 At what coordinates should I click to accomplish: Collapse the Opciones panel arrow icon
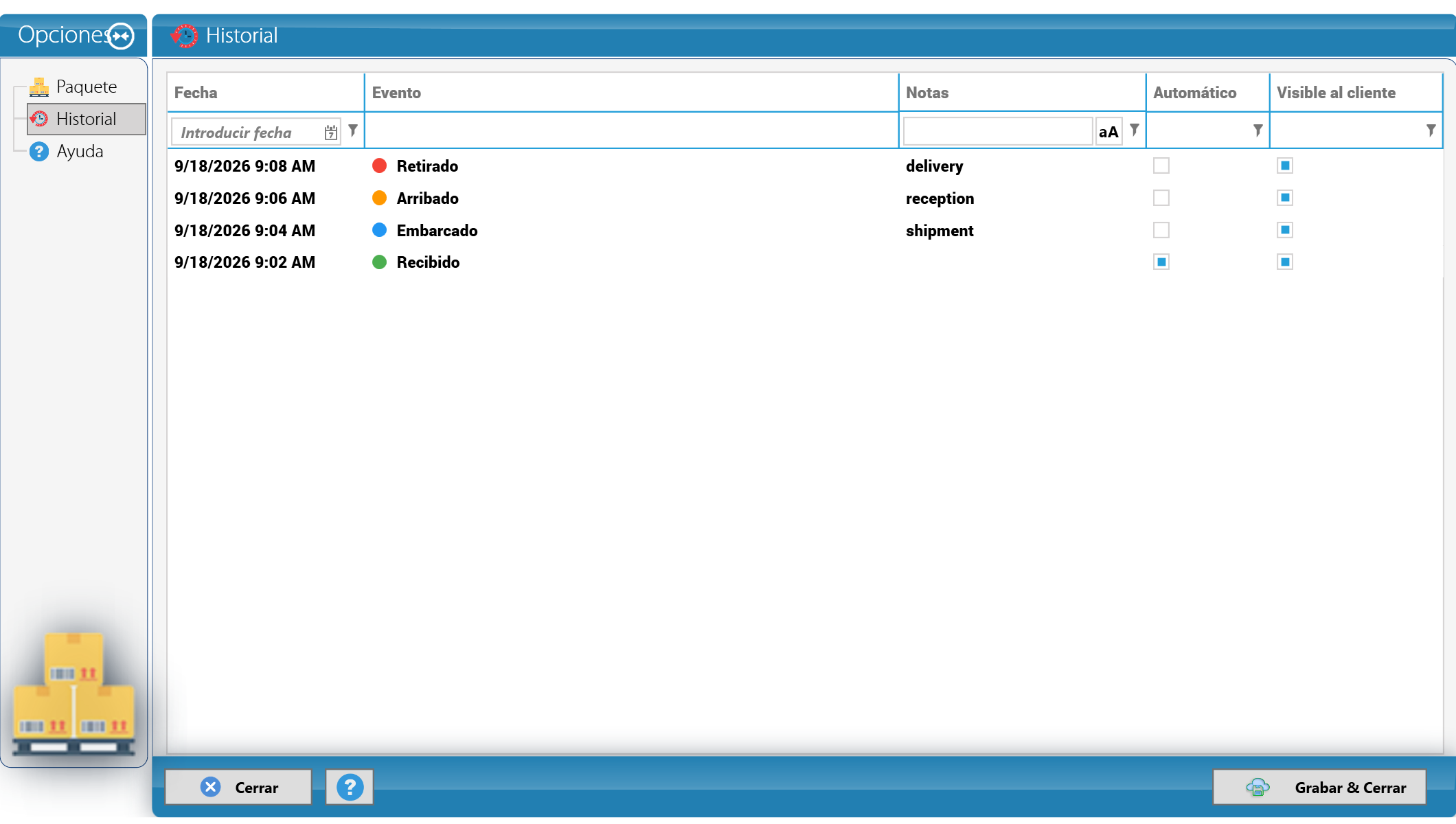[x=122, y=36]
